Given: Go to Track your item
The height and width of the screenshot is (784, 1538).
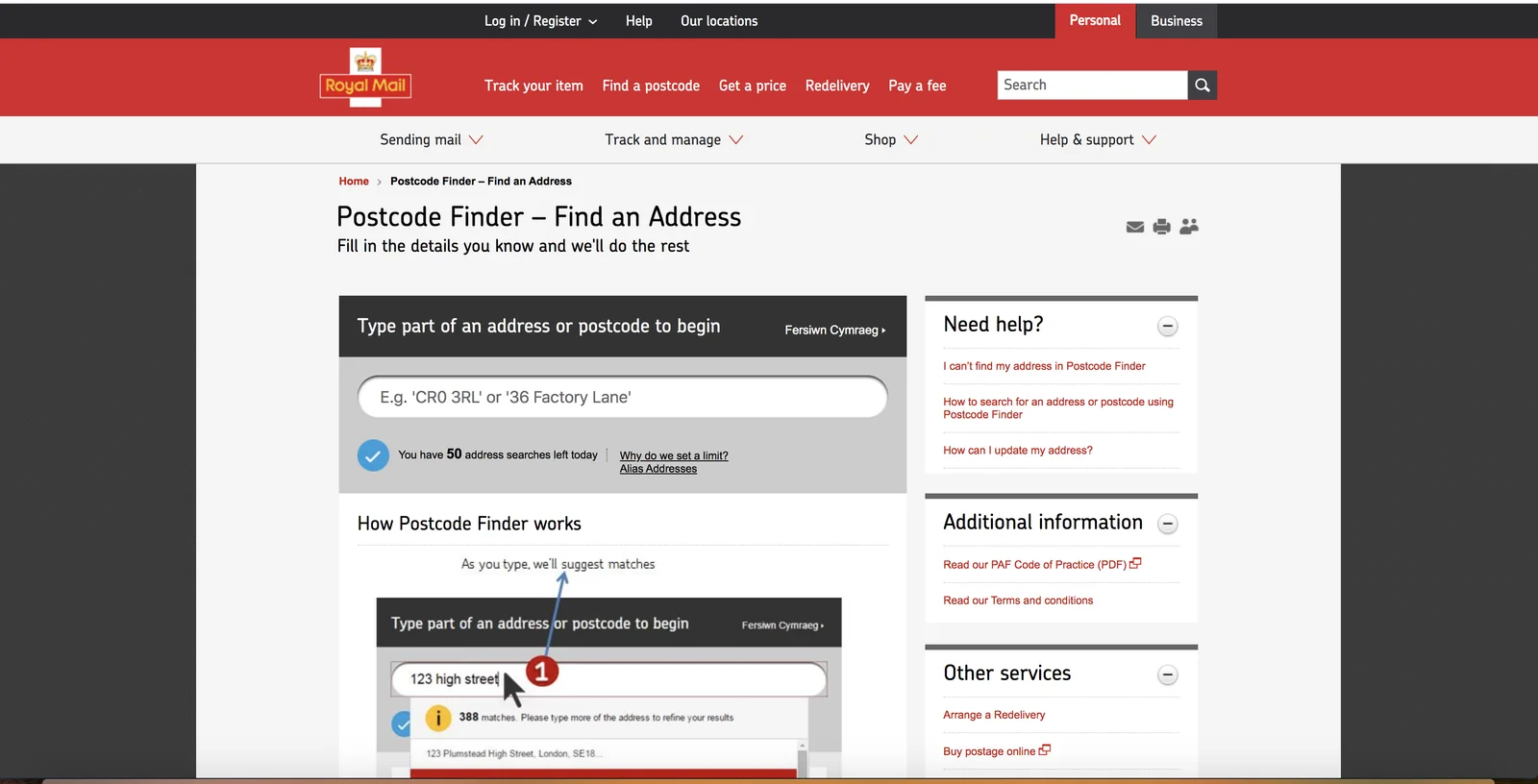Looking at the screenshot, I should point(533,86).
